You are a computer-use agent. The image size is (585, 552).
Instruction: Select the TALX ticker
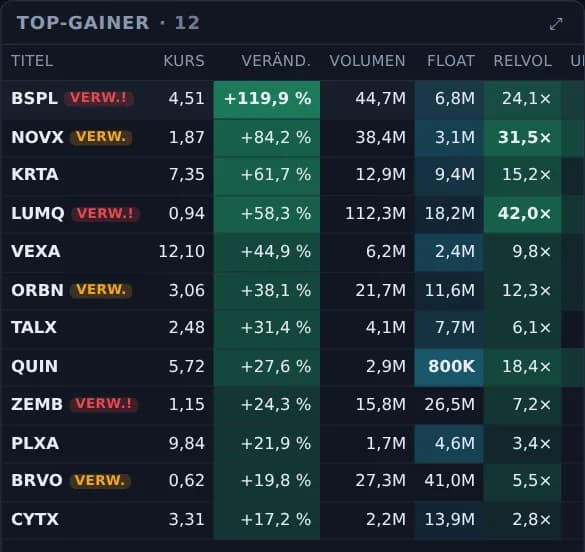pos(34,327)
